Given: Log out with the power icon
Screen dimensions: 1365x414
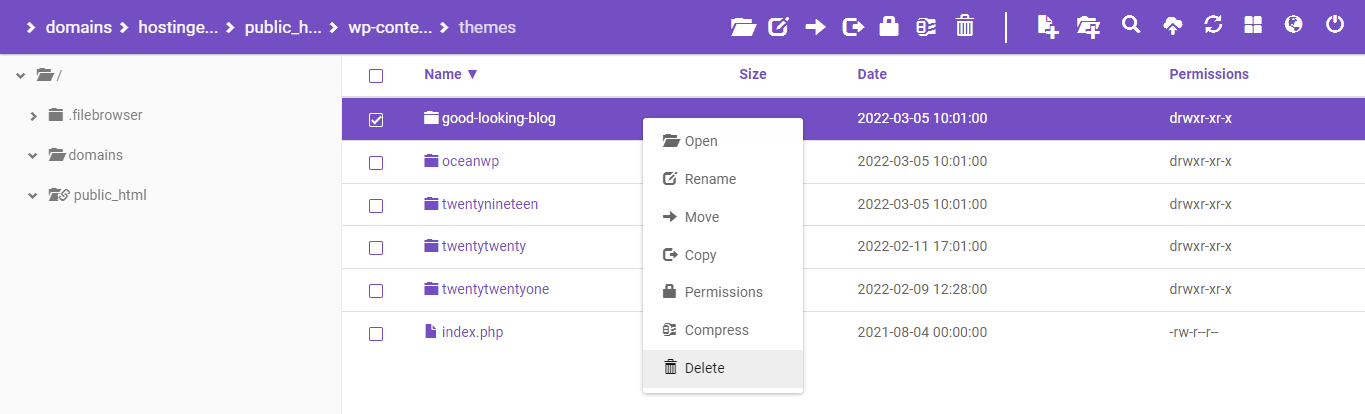Looking at the screenshot, I should pos(1335,25).
